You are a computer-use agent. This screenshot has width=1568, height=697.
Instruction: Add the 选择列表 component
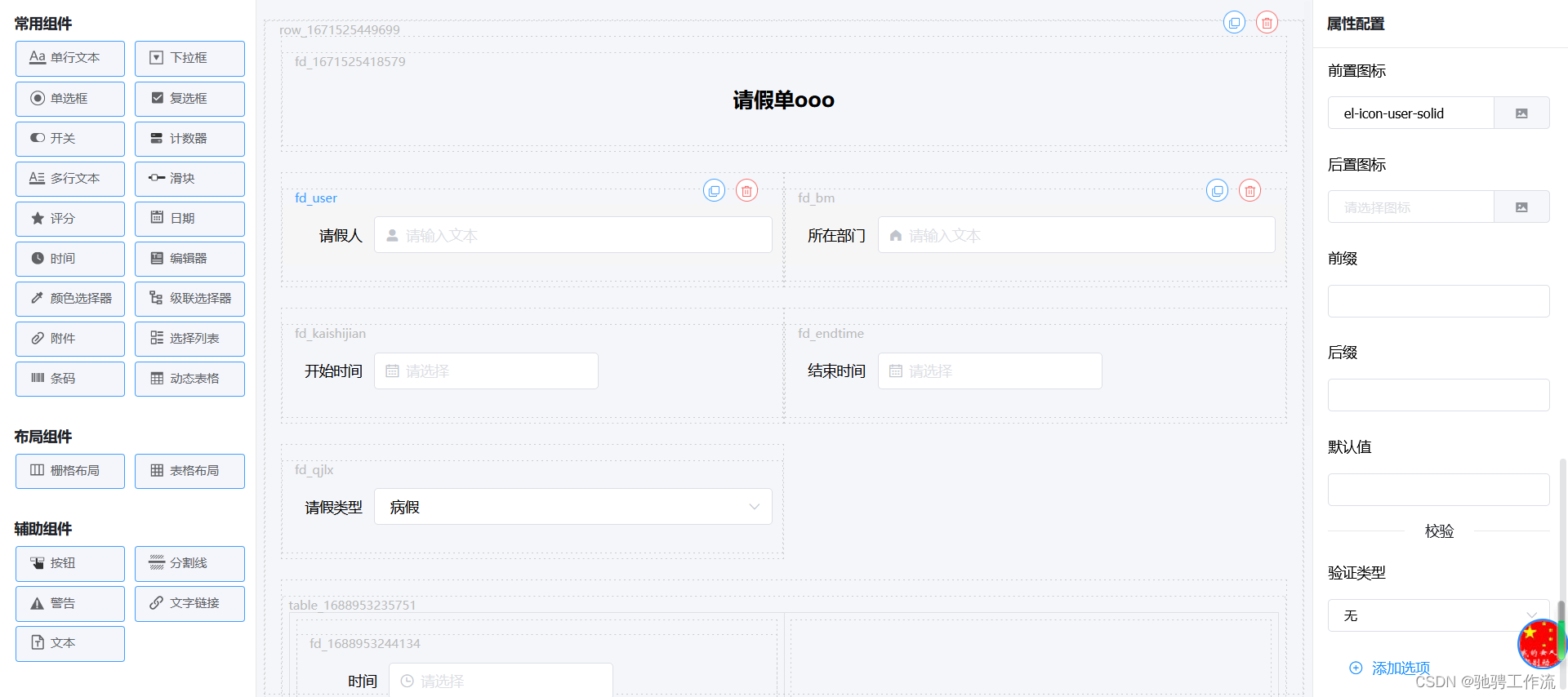(189, 339)
